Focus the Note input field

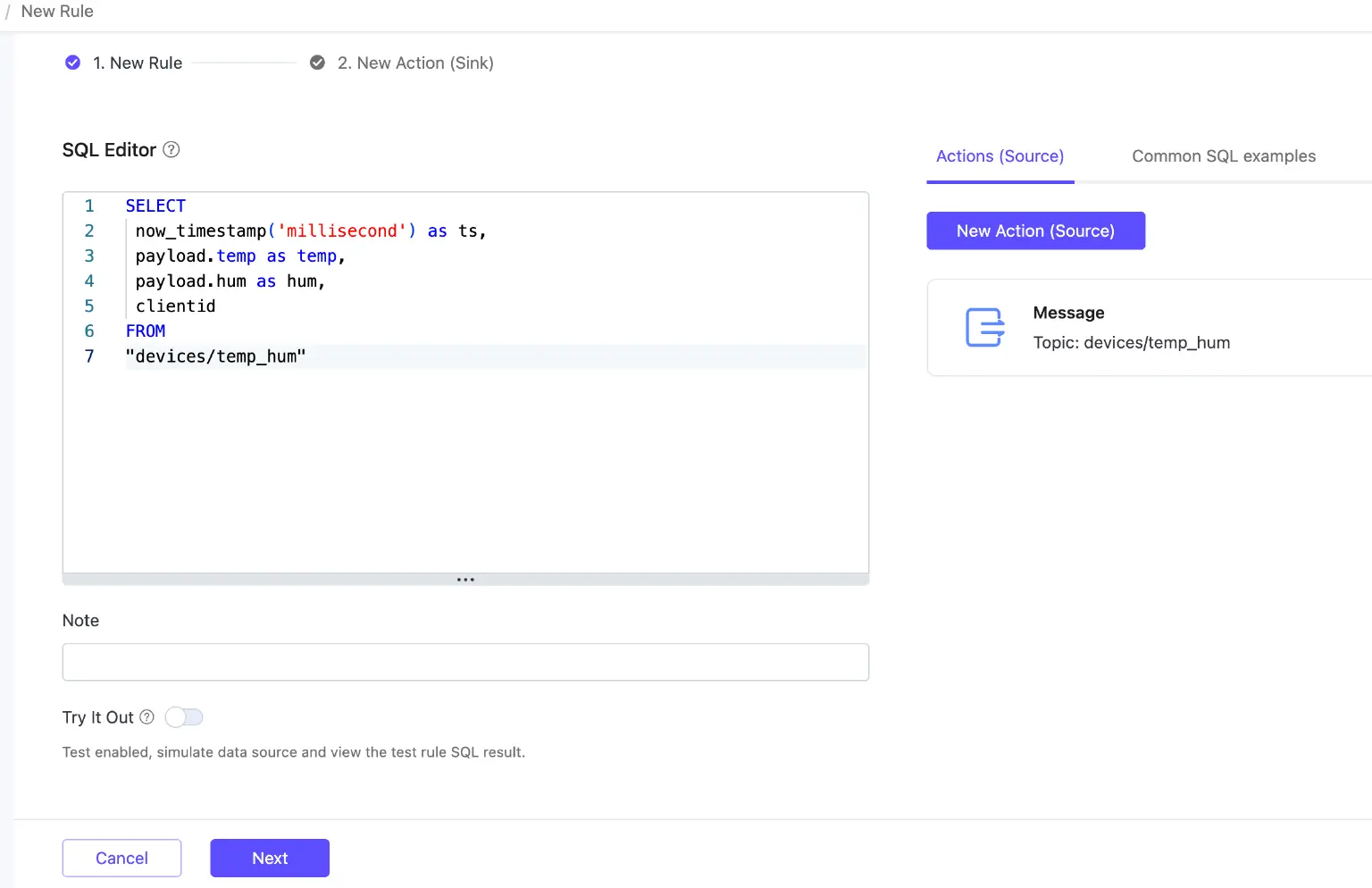point(465,663)
